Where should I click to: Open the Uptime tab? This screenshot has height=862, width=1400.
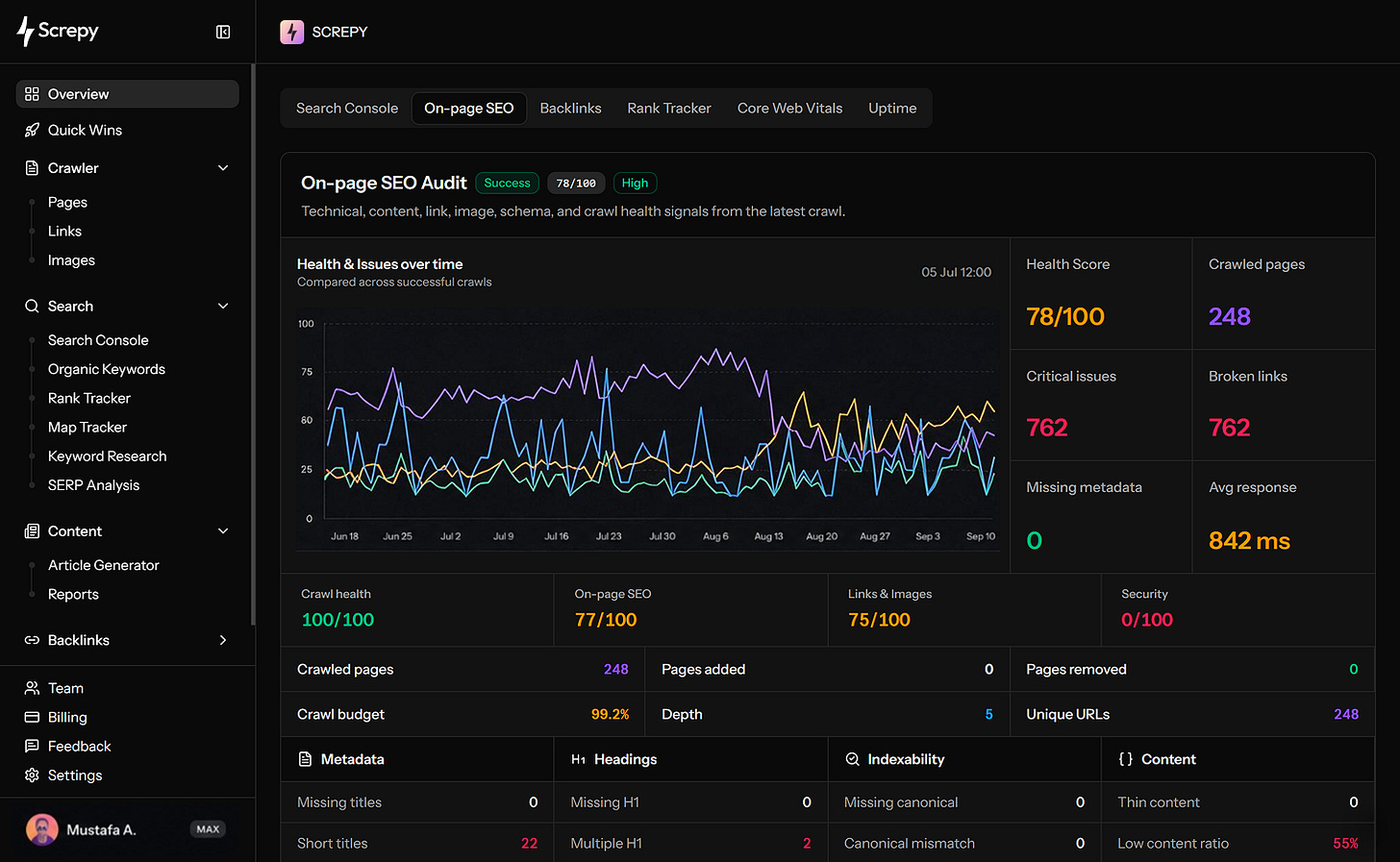892,109
